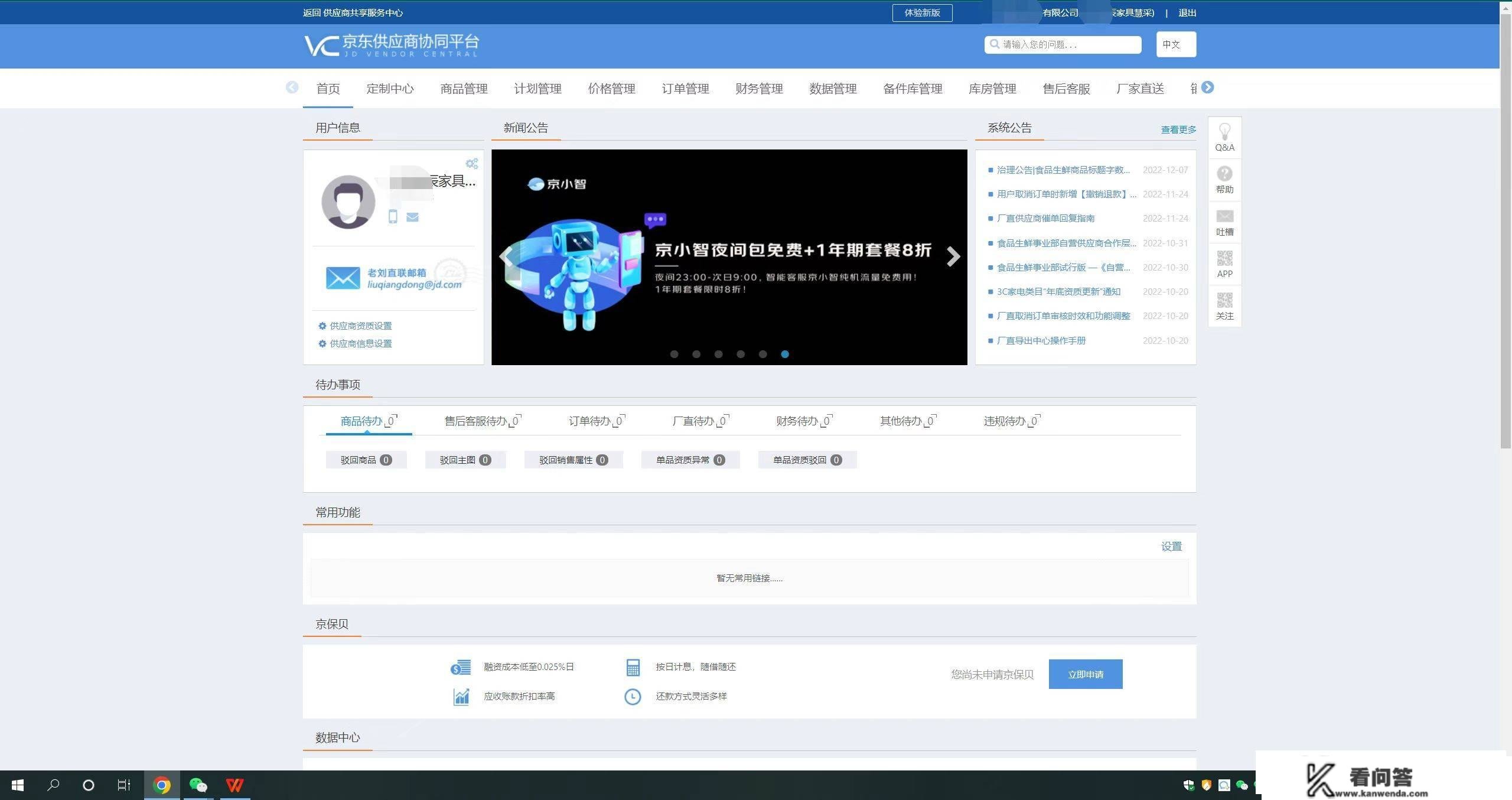Screen dimensions: 1512x800
Task: Focus the 请输入您的问题 search field
Action: point(1063,44)
